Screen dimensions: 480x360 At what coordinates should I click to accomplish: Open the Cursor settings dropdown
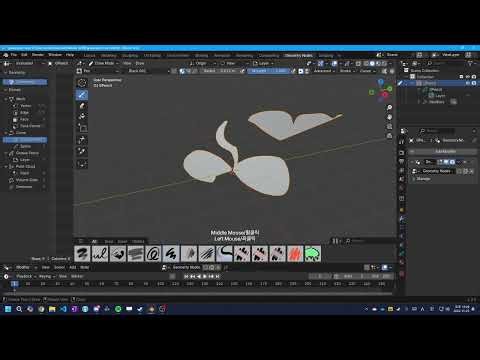(x=367, y=71)
